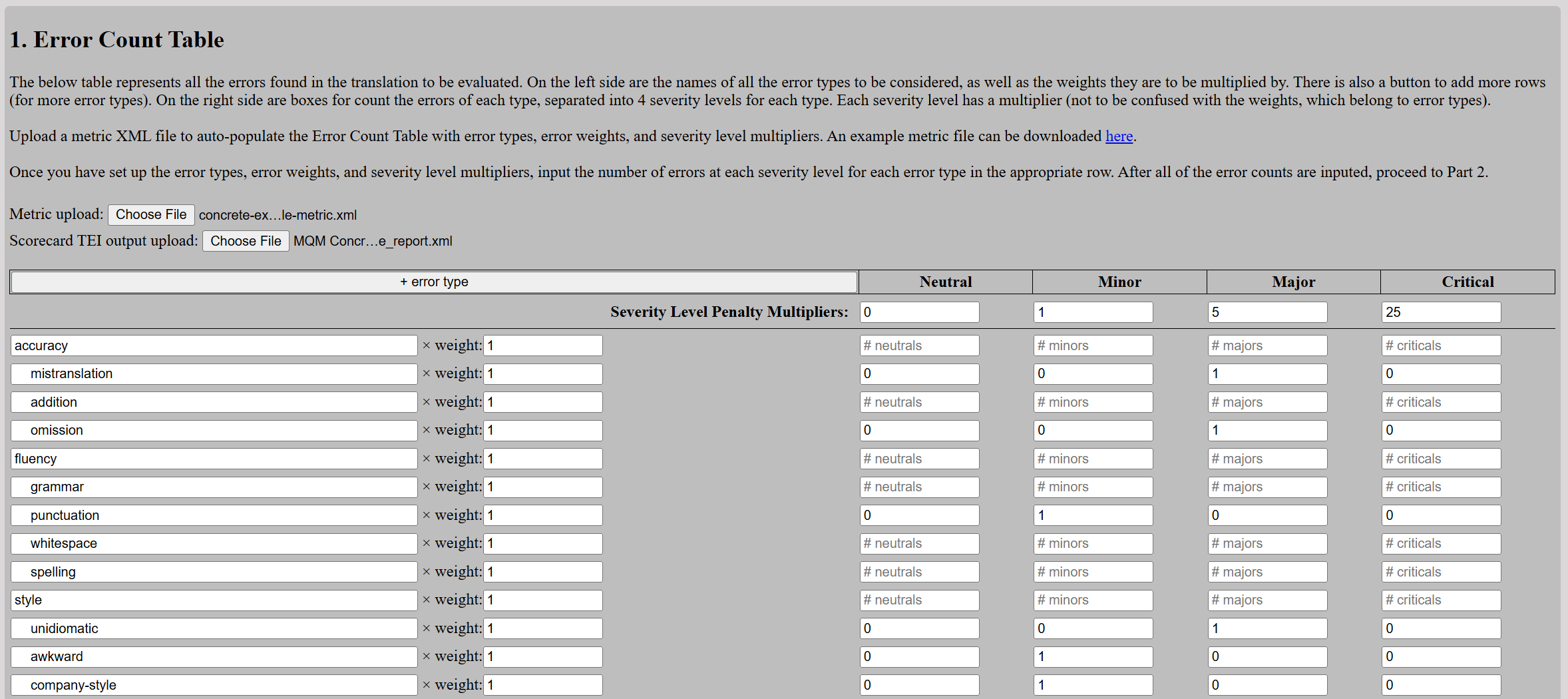This screenshot has height=699, width=1568.
Task: Edit the Major severity multiplier field
Action: coord(1267,312)
